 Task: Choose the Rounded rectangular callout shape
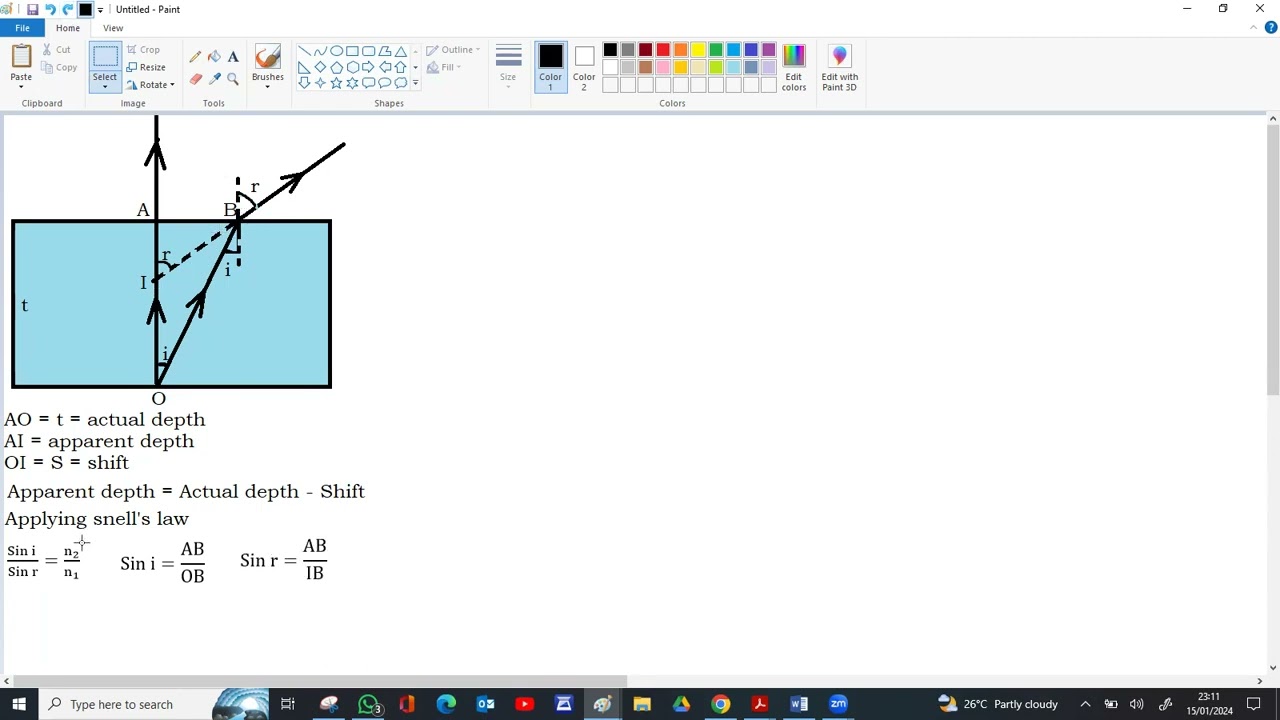pos(368,83)
